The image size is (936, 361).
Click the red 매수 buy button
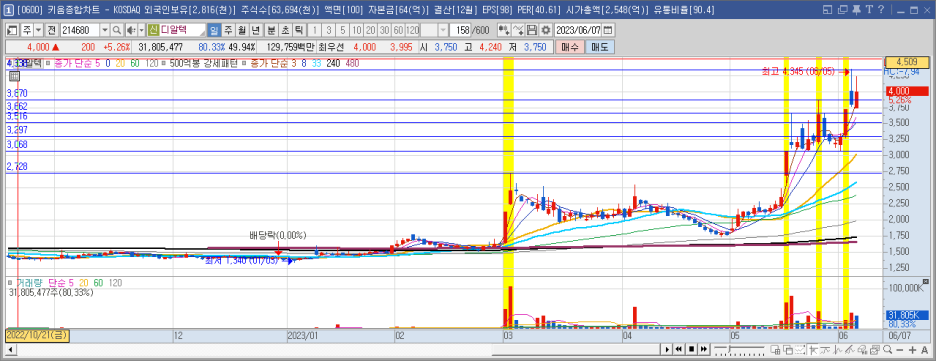click(569, 47)
